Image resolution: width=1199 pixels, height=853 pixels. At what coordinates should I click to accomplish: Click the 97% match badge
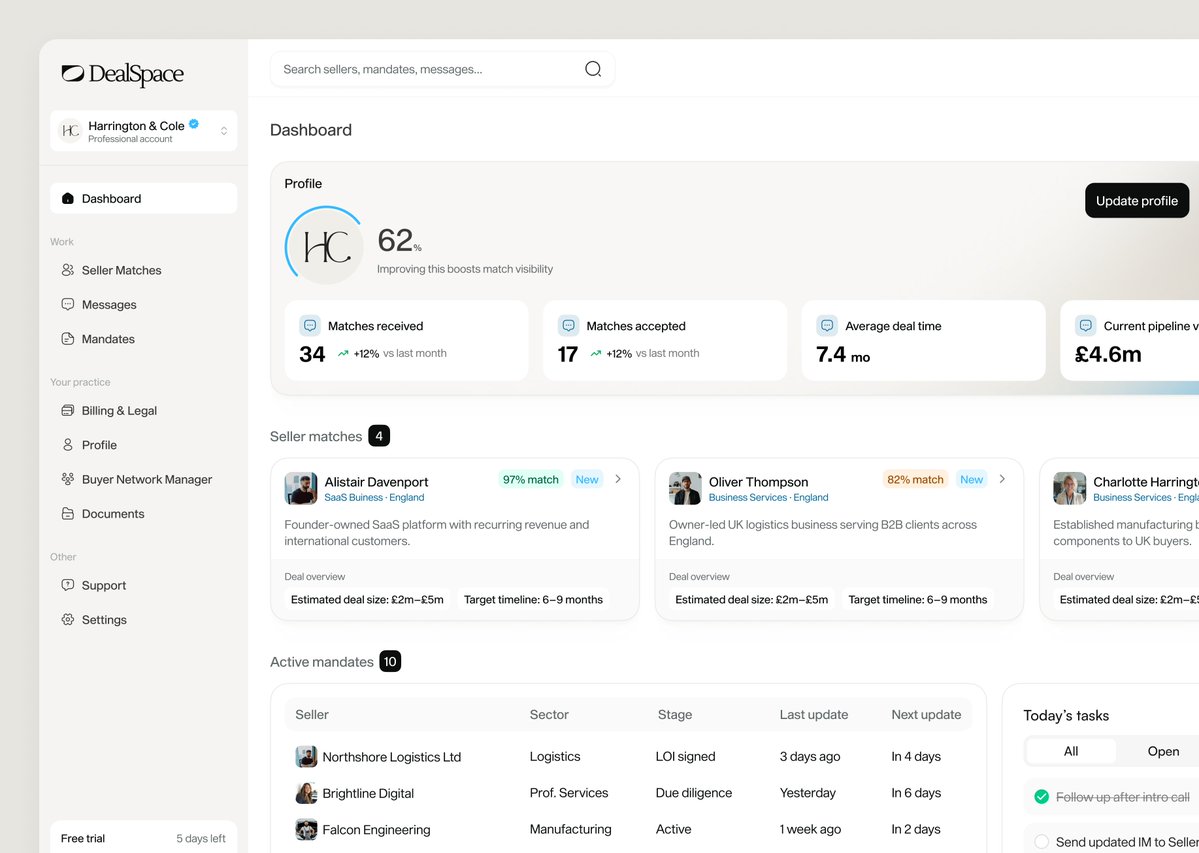point(531,480)
